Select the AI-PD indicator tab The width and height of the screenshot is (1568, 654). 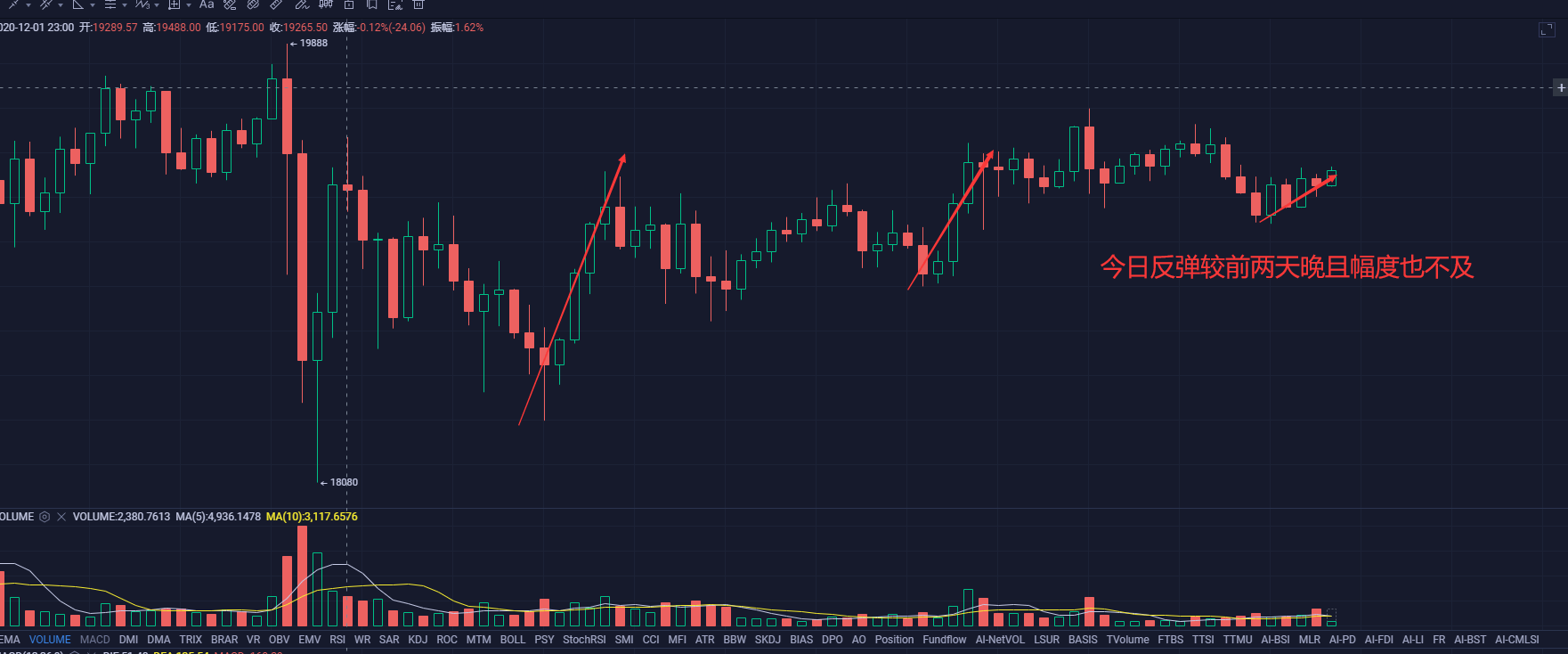(x=1343, y=640)
